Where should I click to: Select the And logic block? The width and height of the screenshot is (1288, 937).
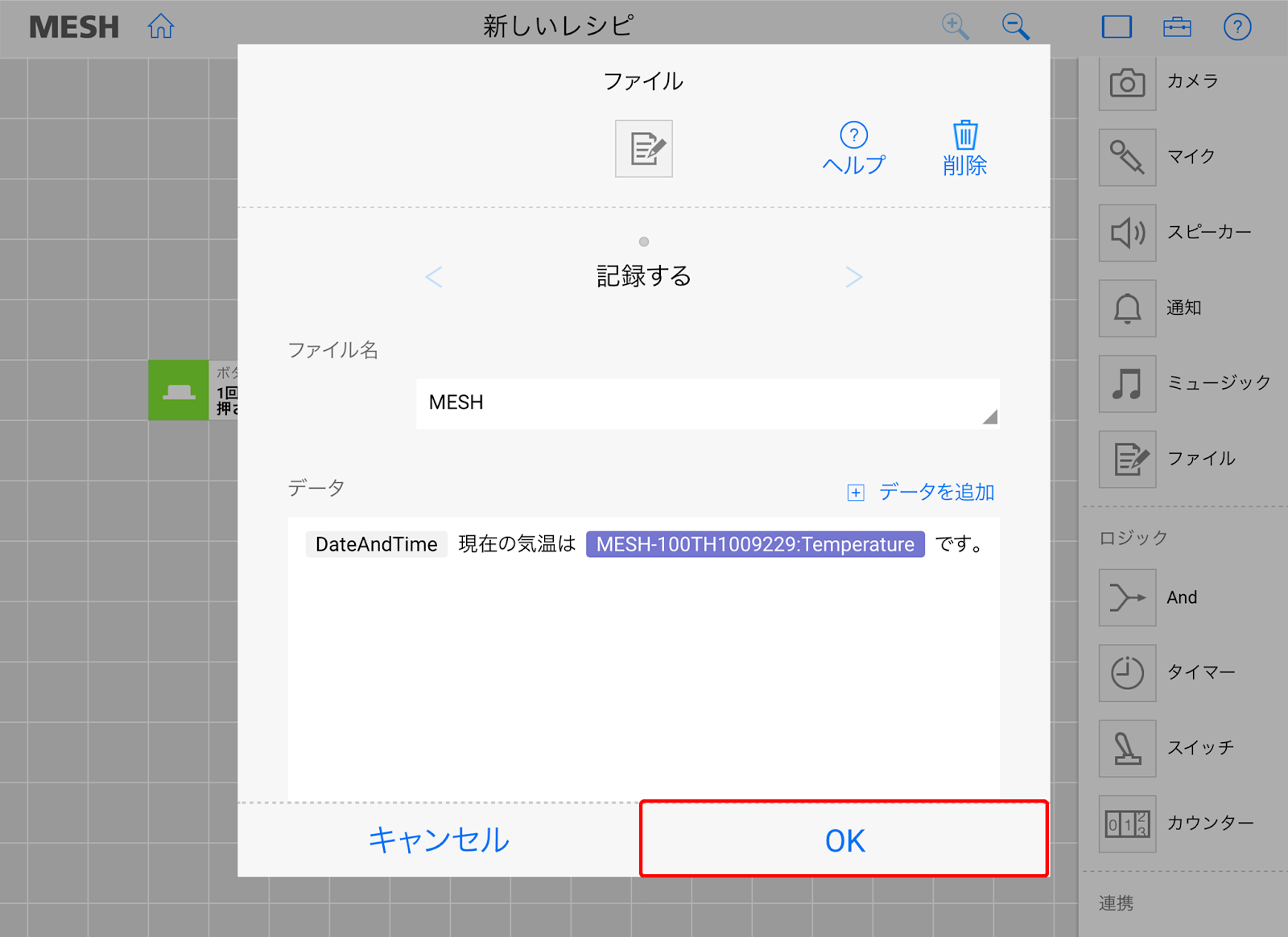(1127, 597)
